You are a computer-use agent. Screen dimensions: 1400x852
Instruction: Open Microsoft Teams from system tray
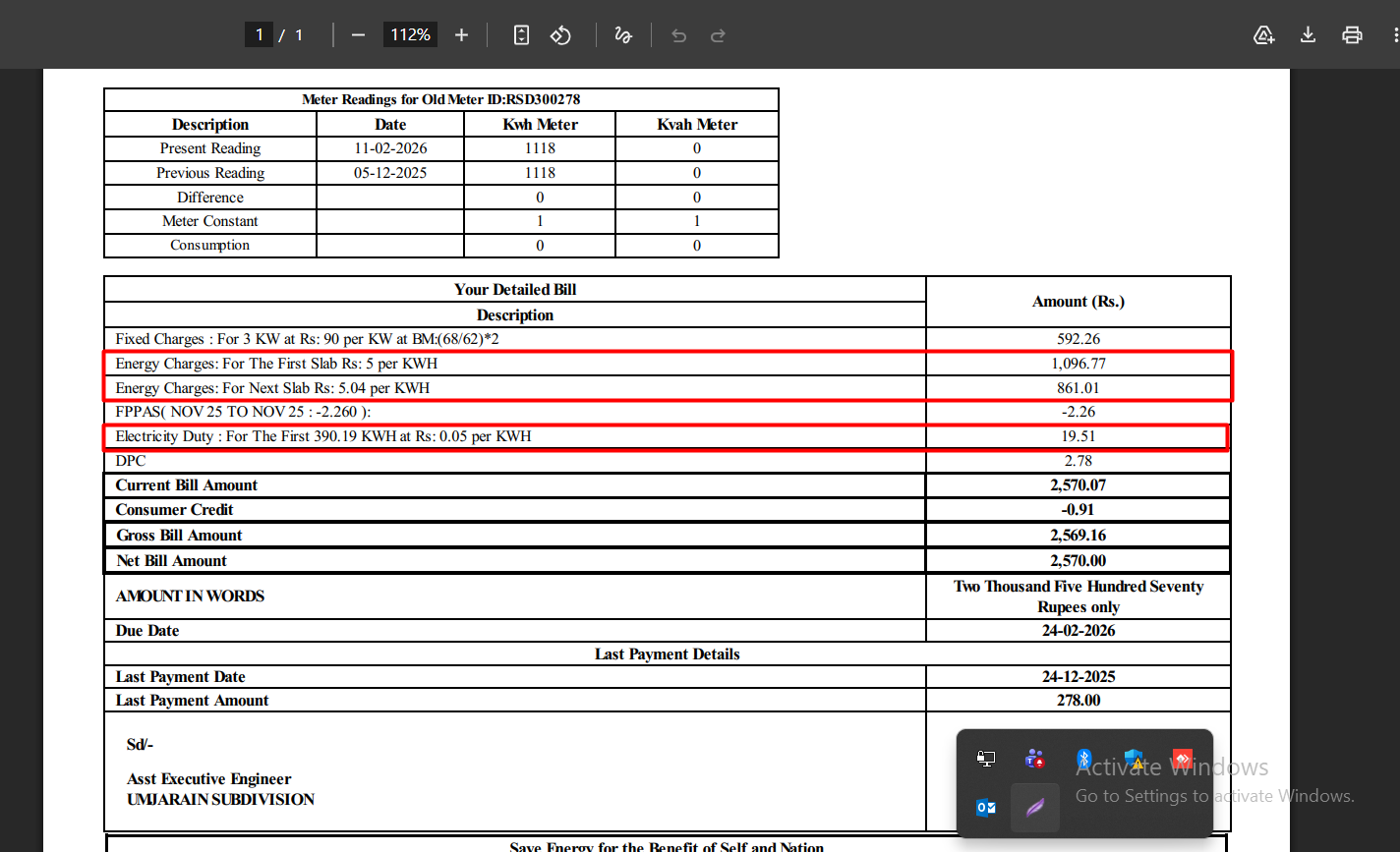pyautogui.click(x=1034, y=759)
